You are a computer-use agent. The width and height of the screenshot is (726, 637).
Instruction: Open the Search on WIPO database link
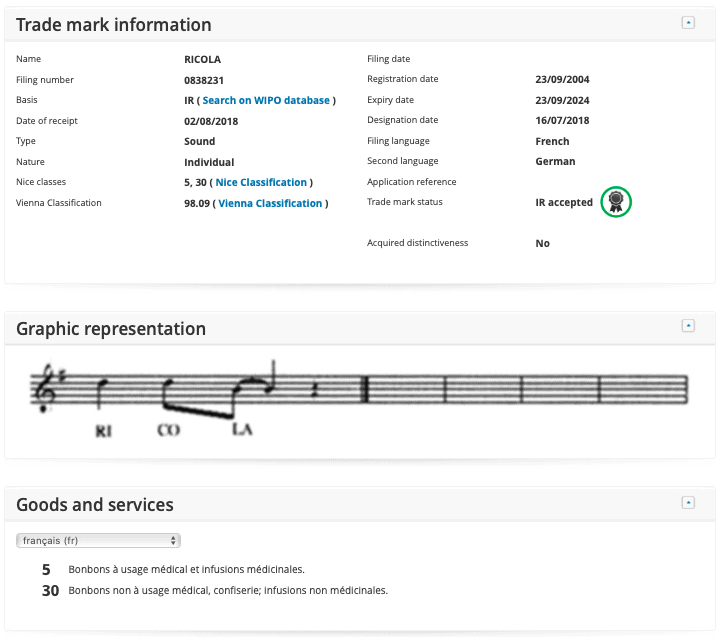coord(266,101)
